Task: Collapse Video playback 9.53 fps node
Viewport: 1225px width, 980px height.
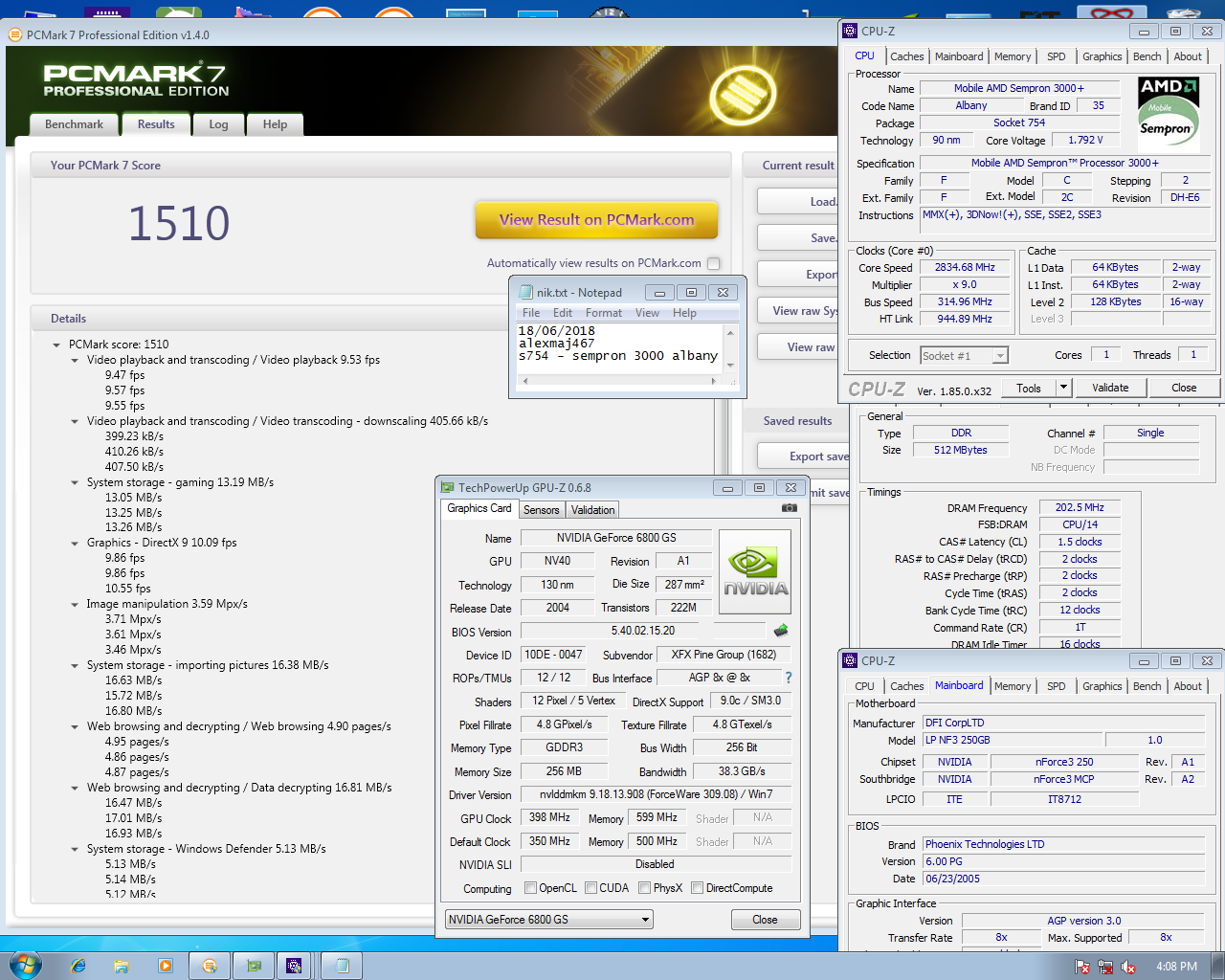Action: pos(75,361)
